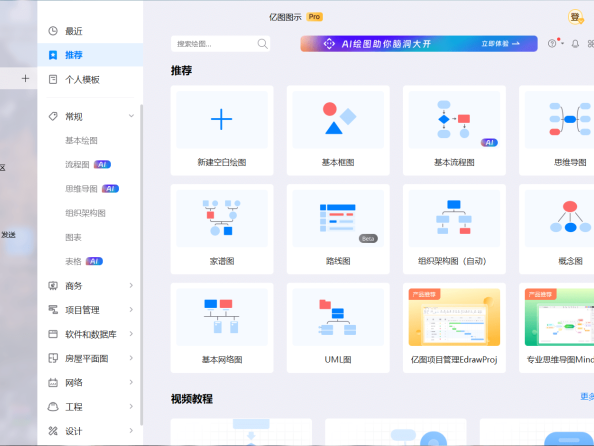594x446 pixels.
Task: Select 图表 in the sidebar
Action: pos(73,237)
